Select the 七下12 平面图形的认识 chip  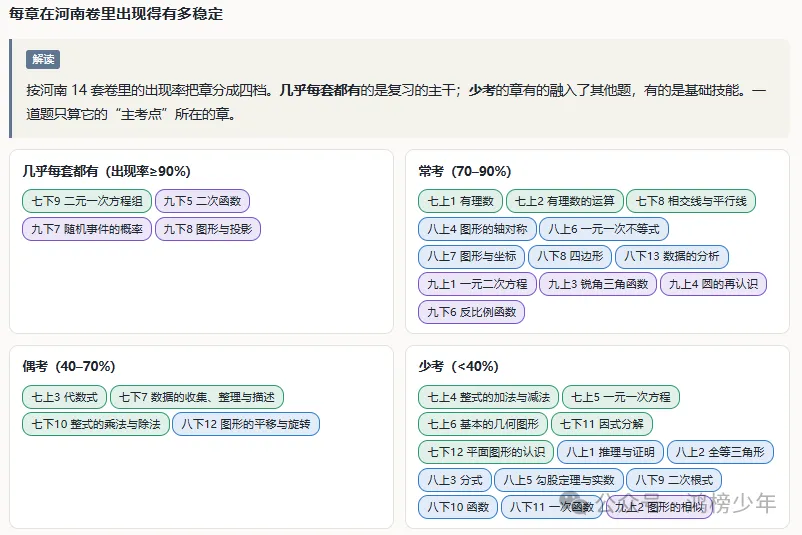tap(486, 452)
